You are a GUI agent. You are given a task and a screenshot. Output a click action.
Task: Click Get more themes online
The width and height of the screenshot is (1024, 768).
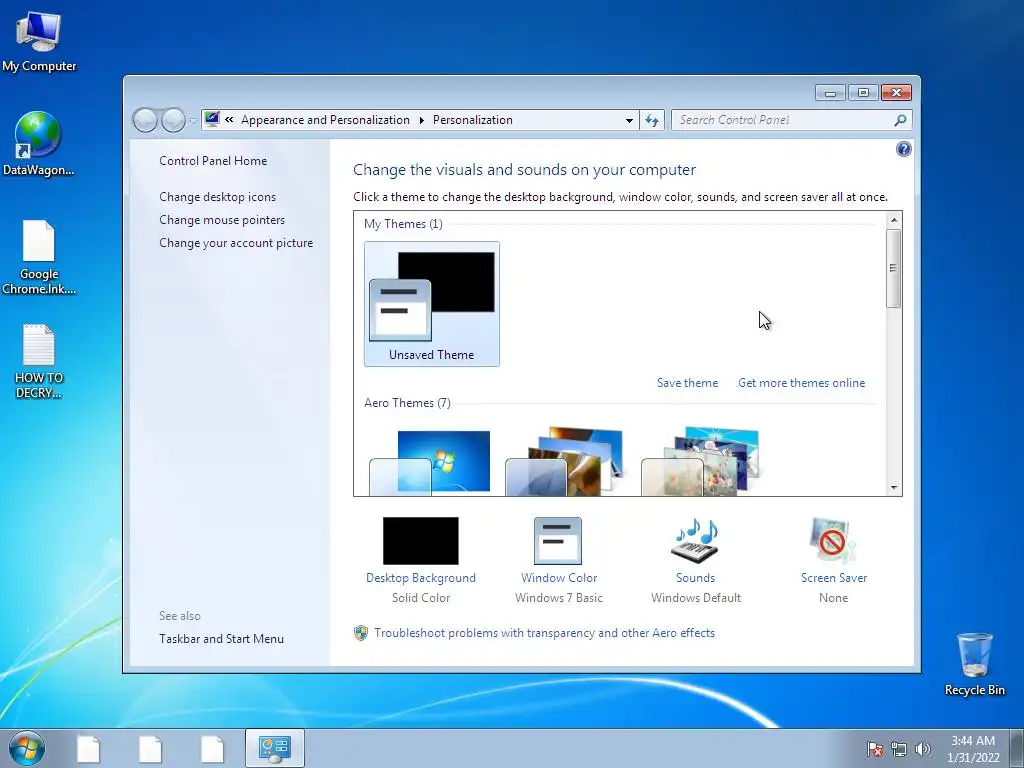tap(801, 383)
